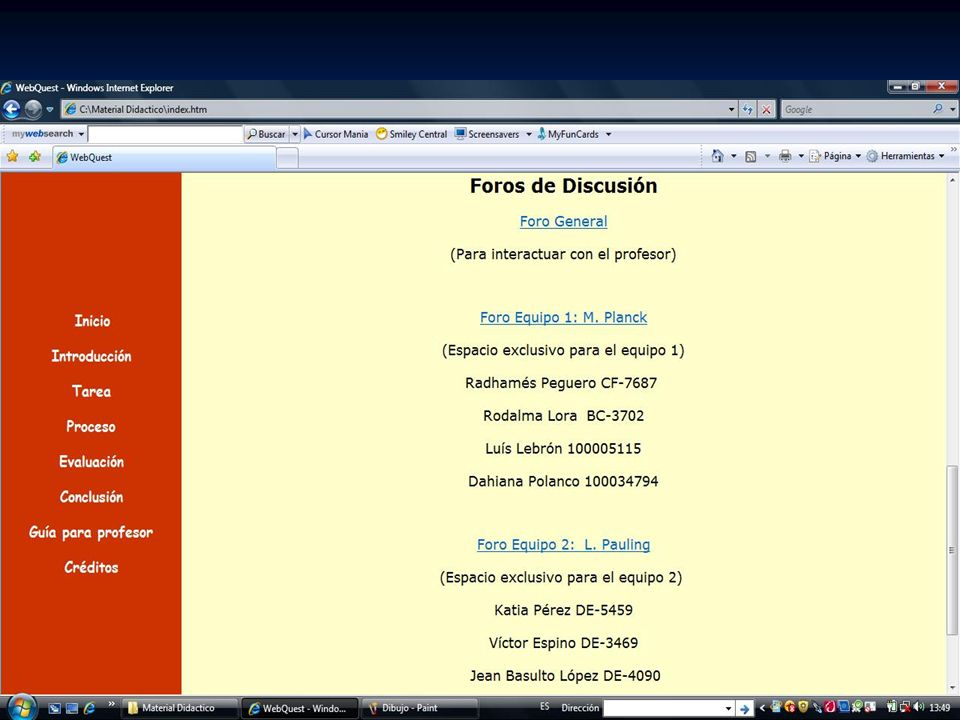This screenshot has width=960, height=720.
Task: Click the Print icon in command bar
Action: [x=785, y=156]
